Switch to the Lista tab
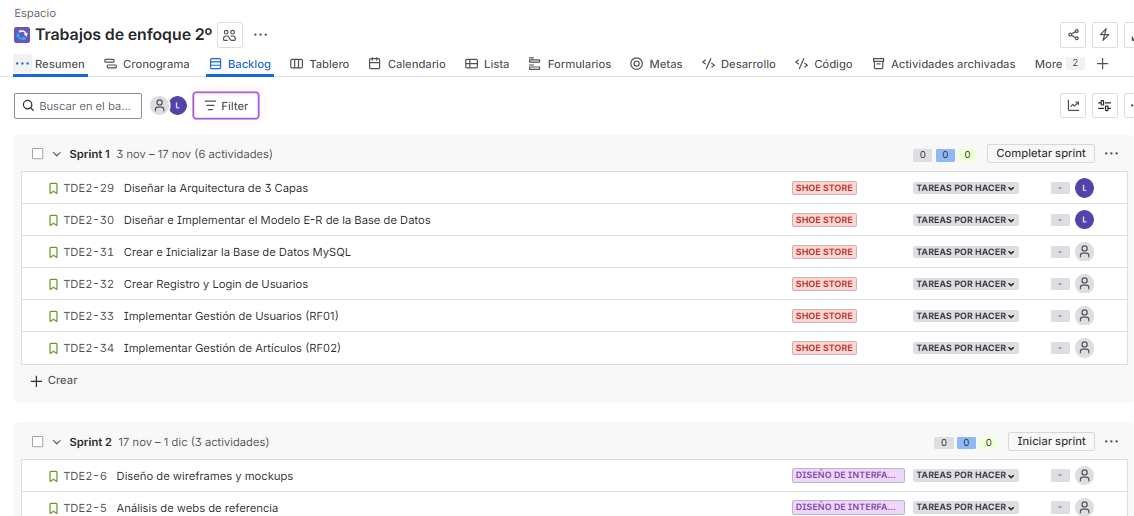 [487, 64]
